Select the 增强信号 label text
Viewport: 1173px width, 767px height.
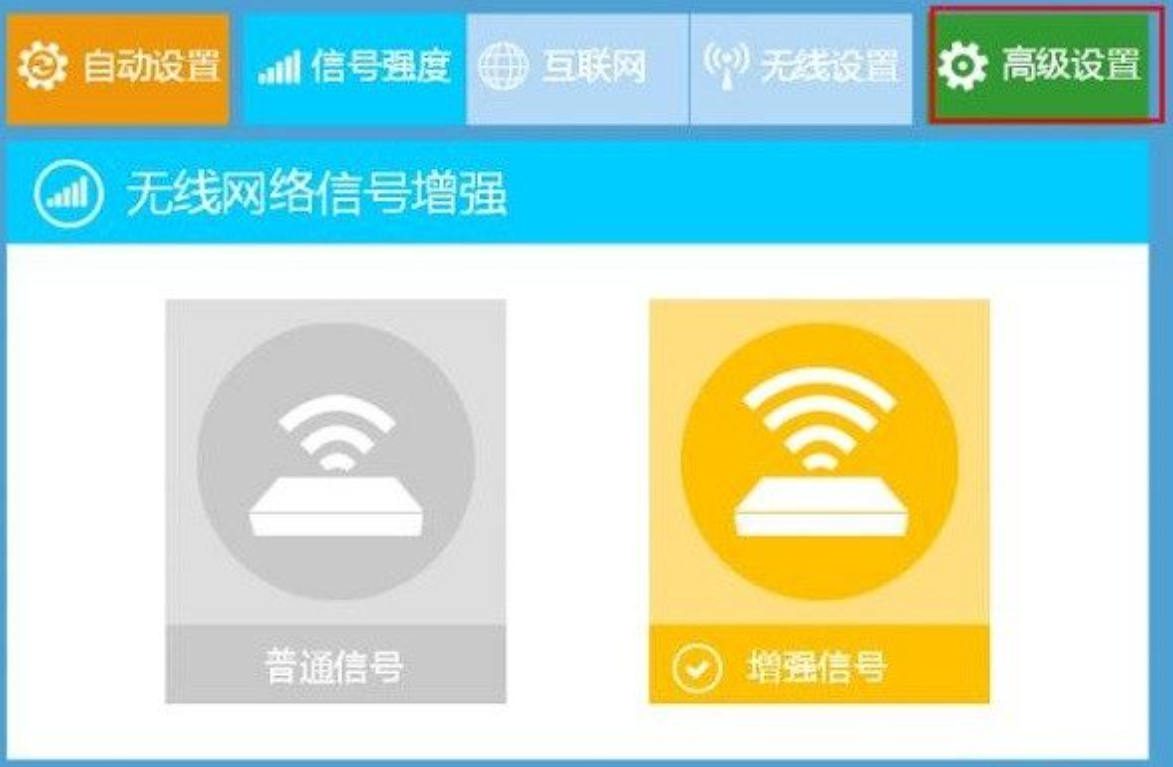[x=817, y=667]
